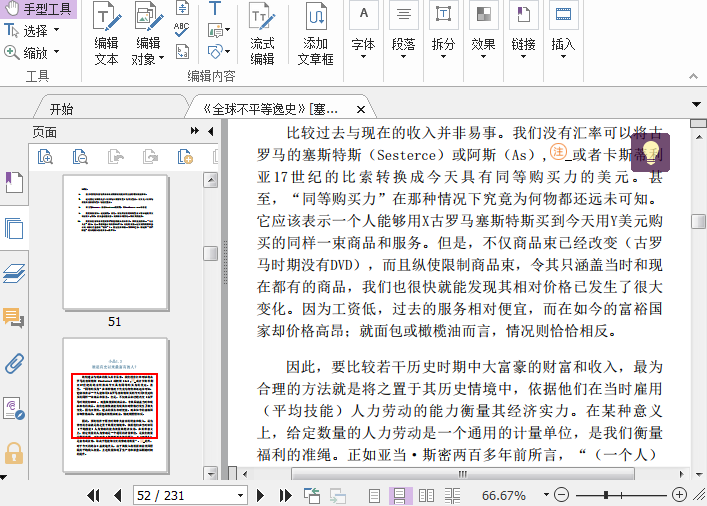The width and height of the screenshot is (707, 506).
Task: Click the enlarge page thumbnails icon
Action: click(45, 156)
